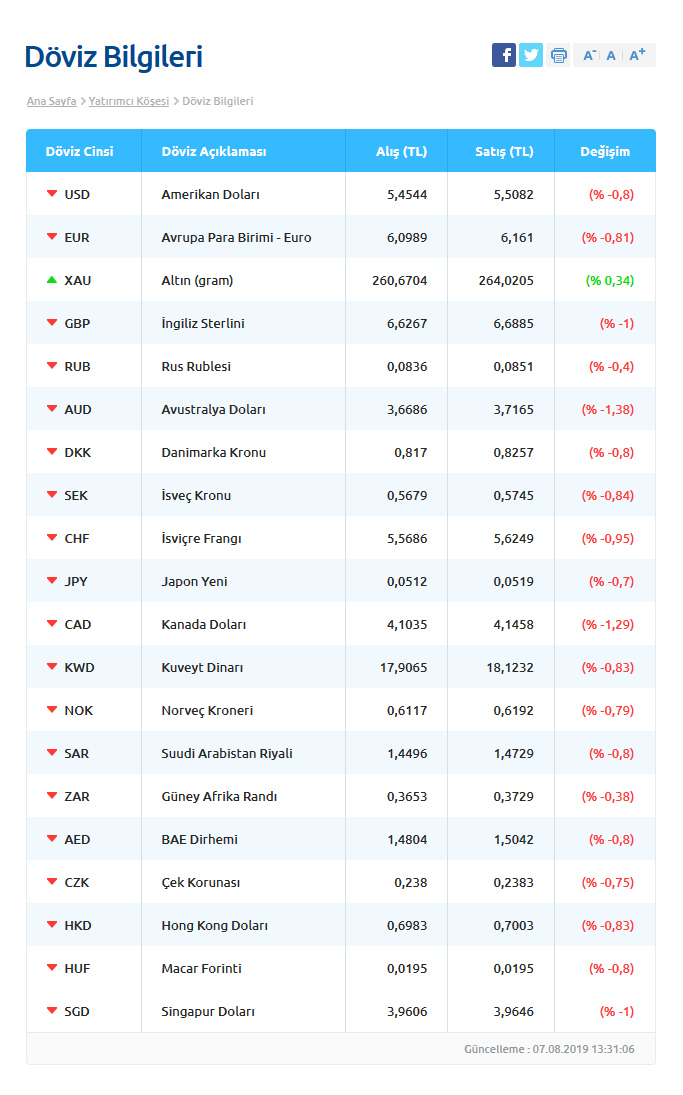Select the EUR currency row

tap(341, 237)
